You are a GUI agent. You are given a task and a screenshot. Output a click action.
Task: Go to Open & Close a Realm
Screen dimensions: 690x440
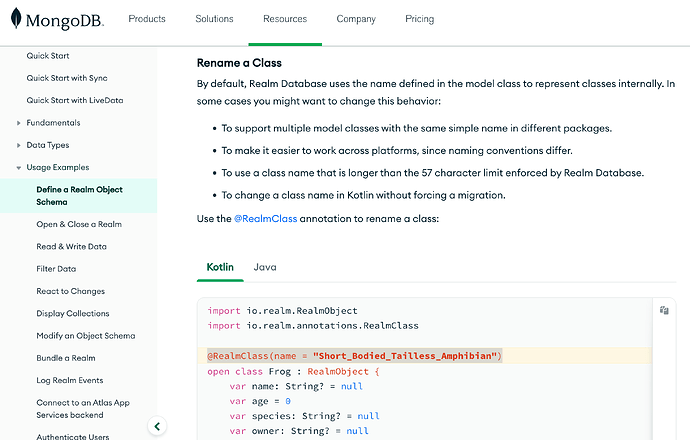79,224
